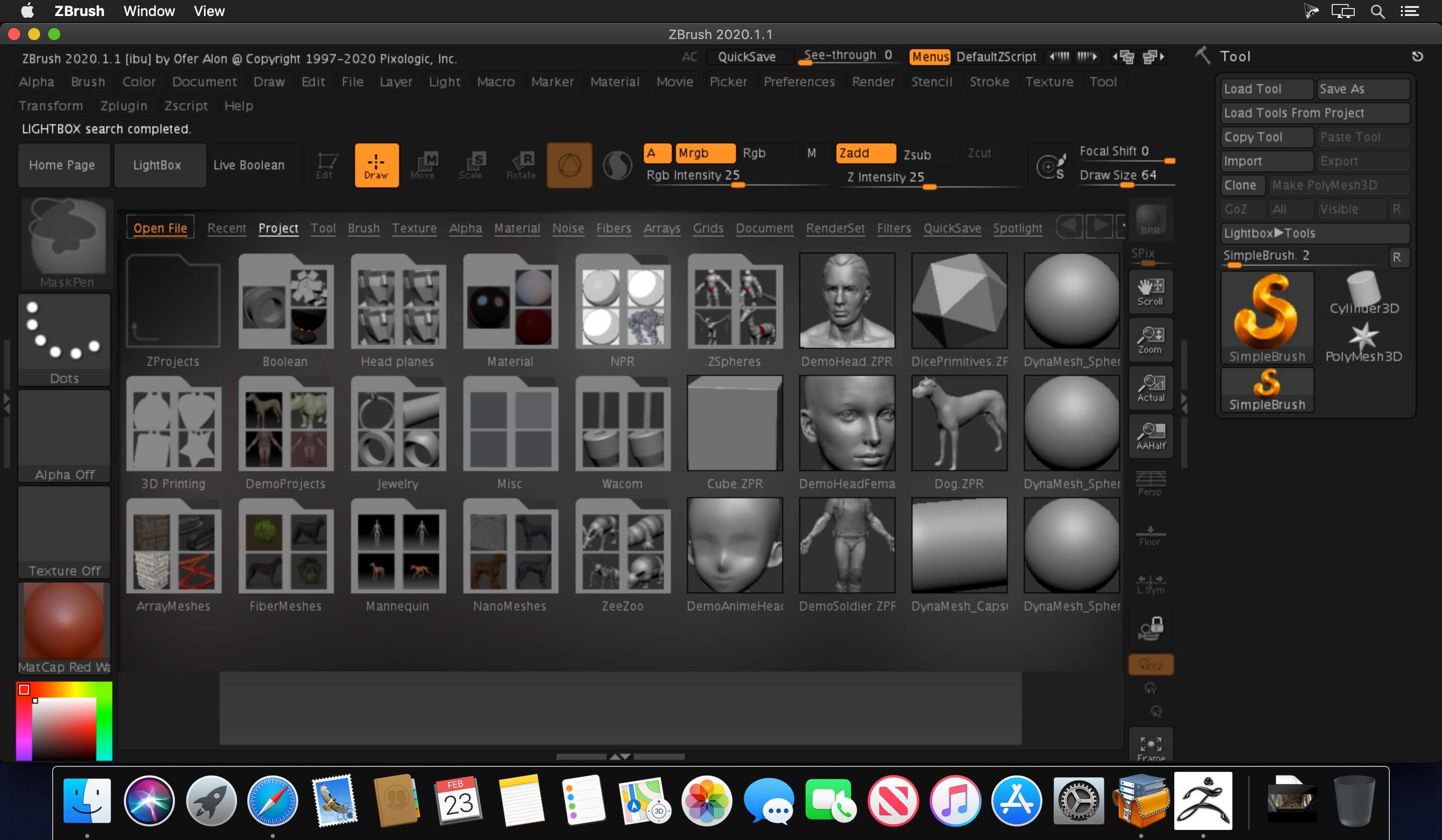Click Save As button
The height and width of the screenshot is (840, 1442).
pos(1362,88)
